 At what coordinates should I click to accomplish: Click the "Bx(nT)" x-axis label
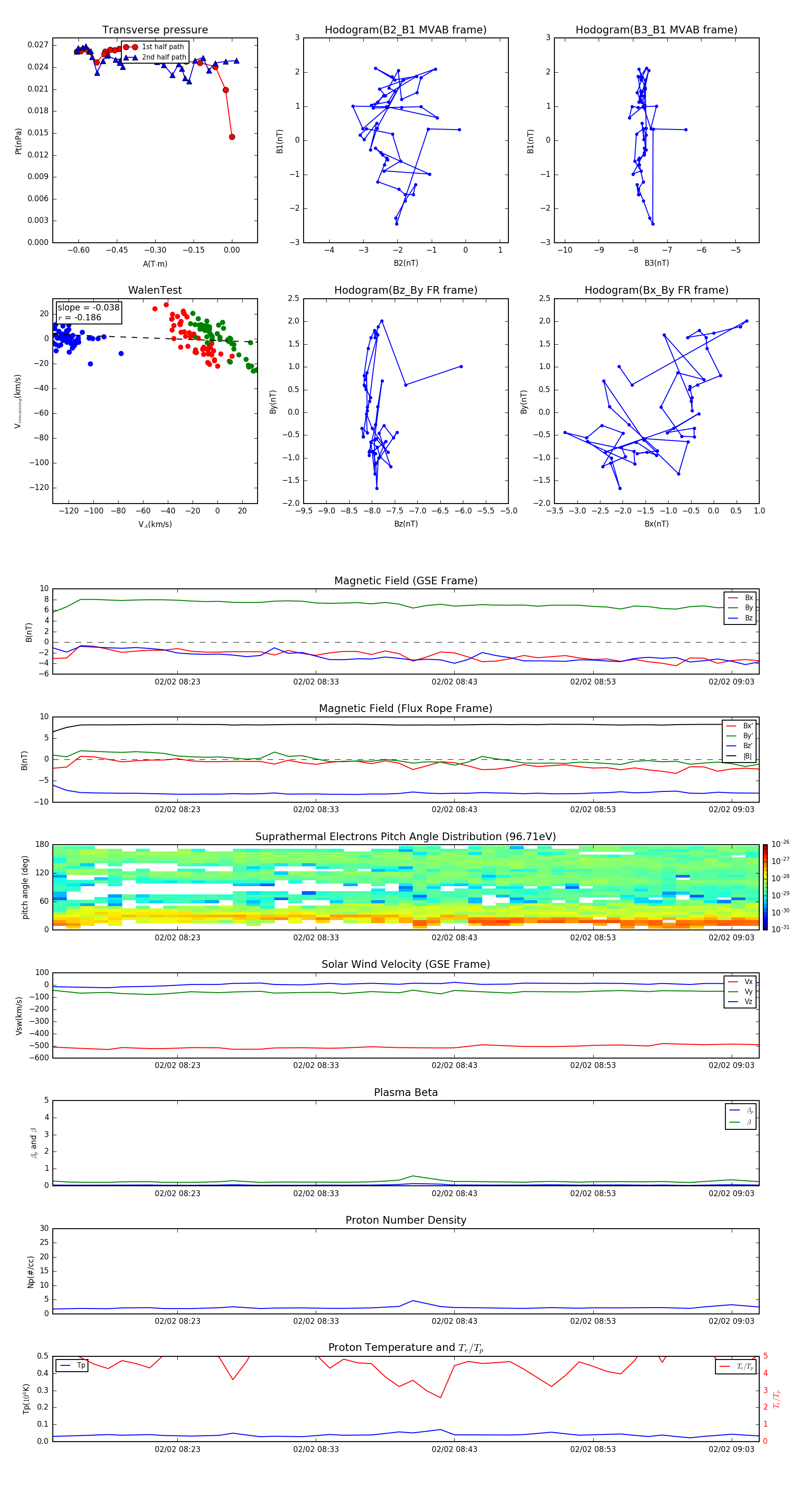pos(656,524)
